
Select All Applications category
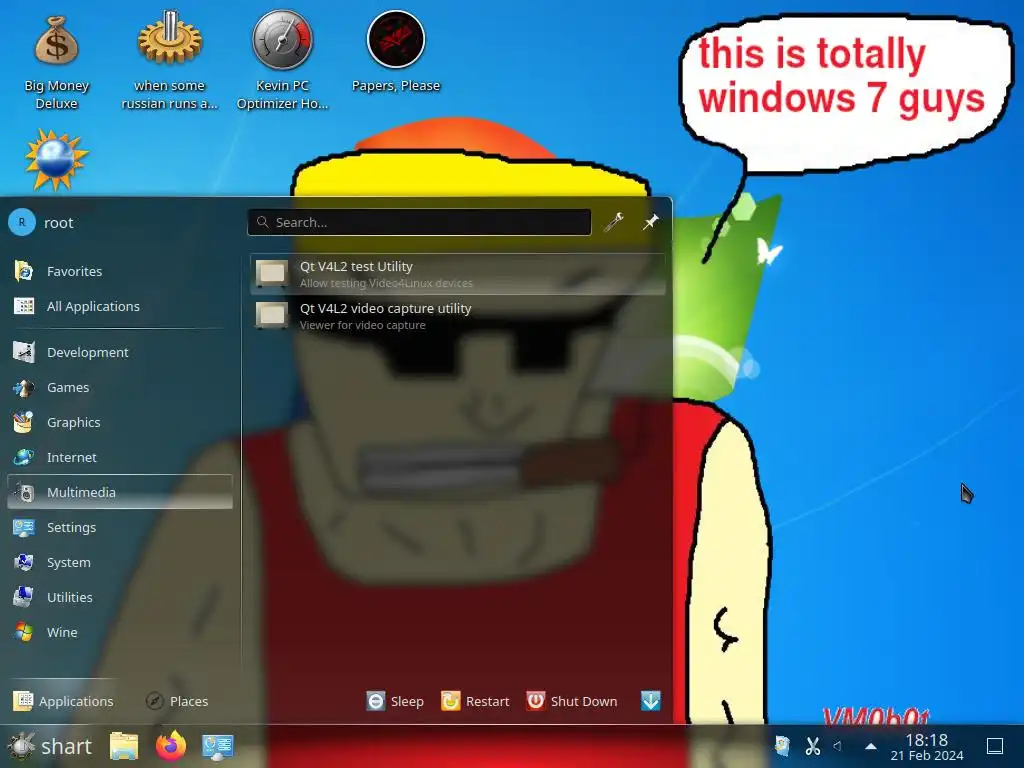click(120, 306)
